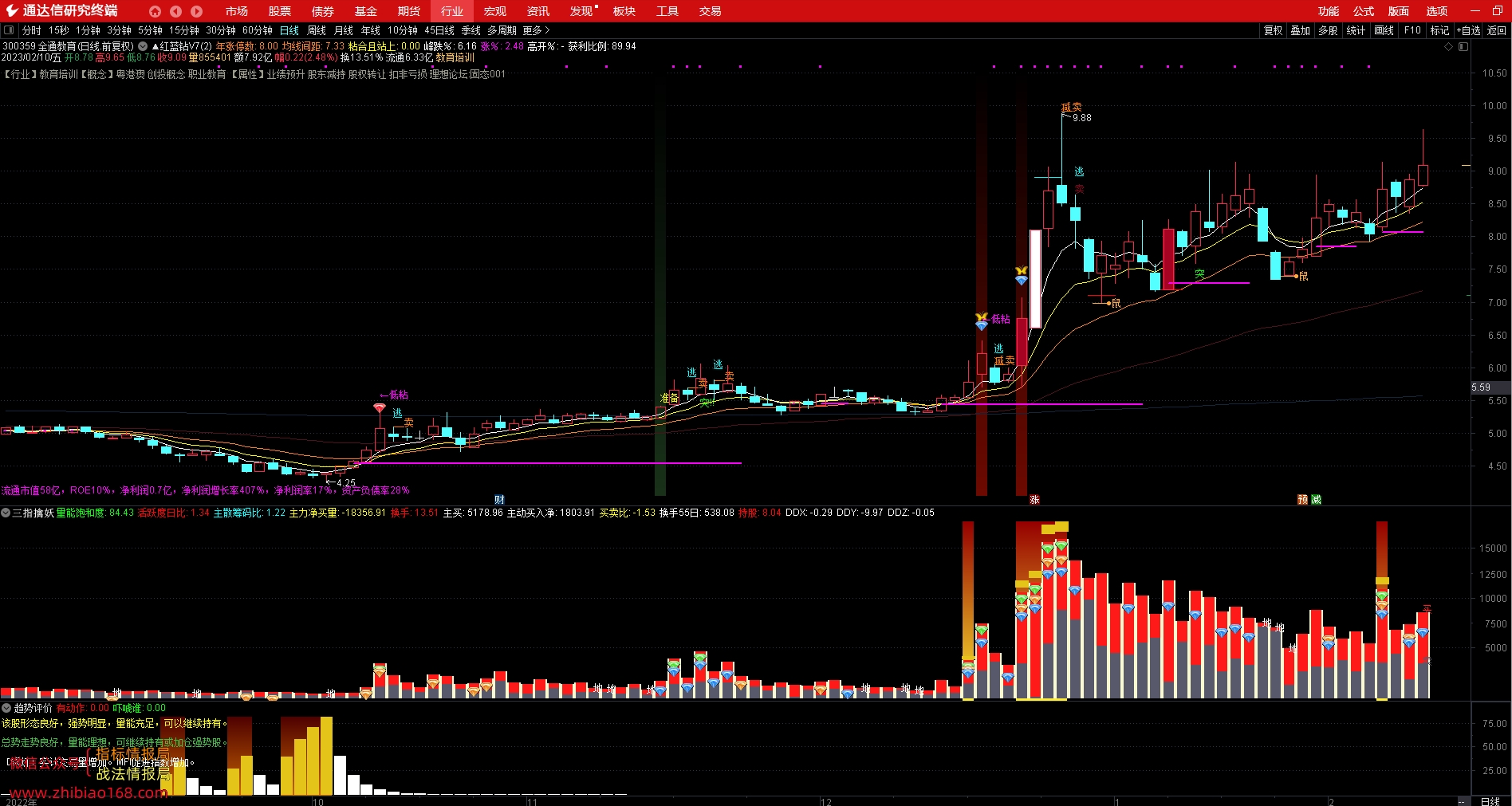Select the 30分钟 period
This screenshot has width=1512, height=806.
pyautogui.click(x=221, y=30)
